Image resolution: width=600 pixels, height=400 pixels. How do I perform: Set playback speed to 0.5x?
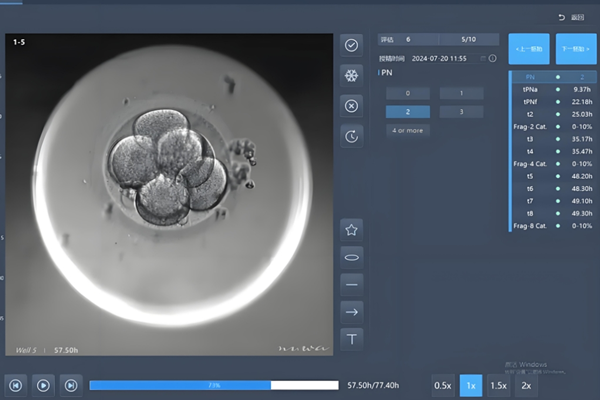[x=442, y=385]
